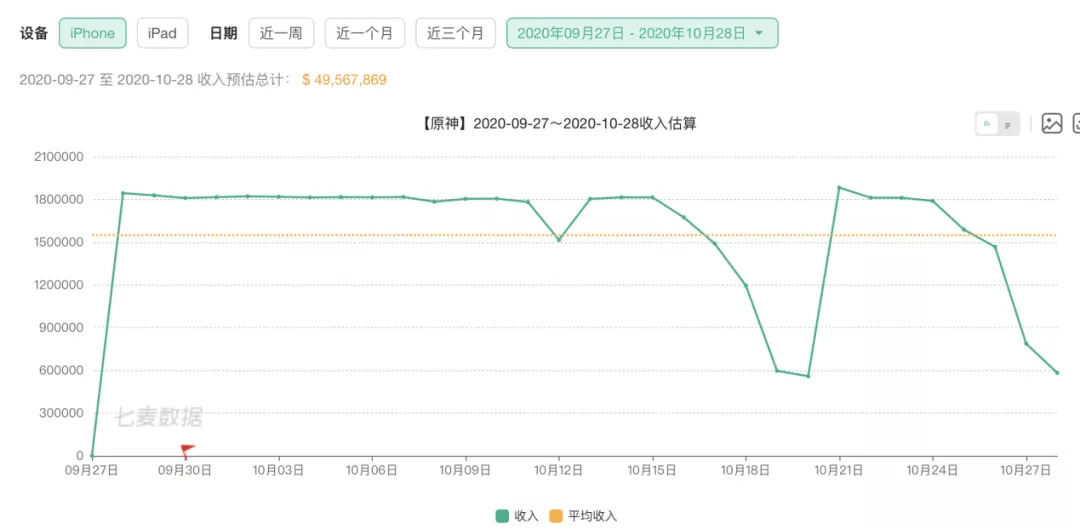
Task: Switch to chart view icon
Action: [x=987, y=124]
